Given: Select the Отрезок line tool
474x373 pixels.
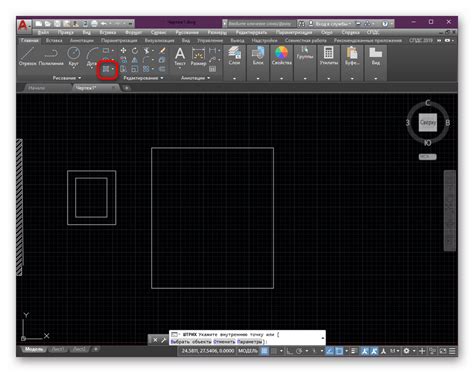Looking at the screenshot, I should [27, 56].
